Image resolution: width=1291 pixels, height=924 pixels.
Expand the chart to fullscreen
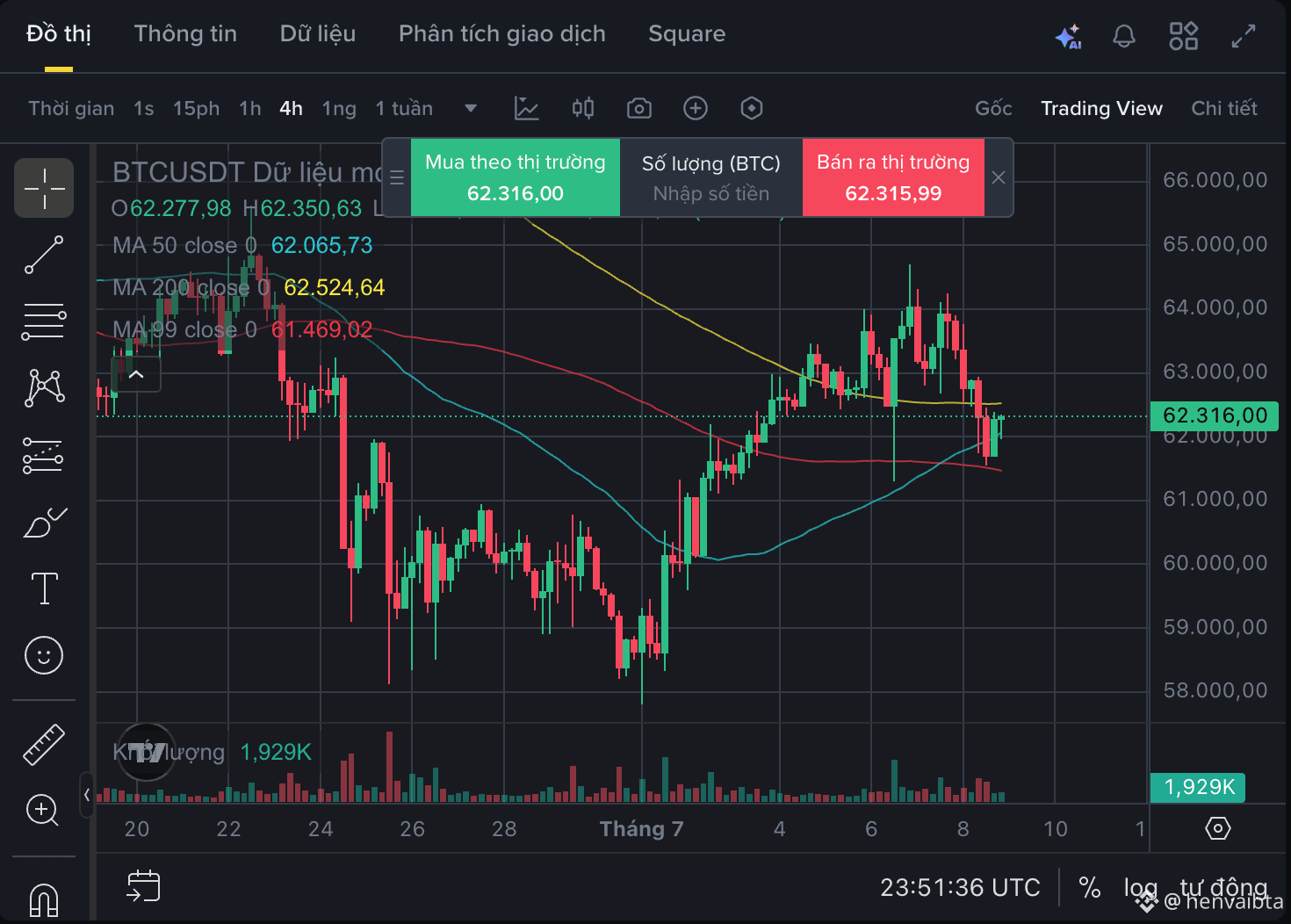pyautogui.click(x=1243, y=36)
